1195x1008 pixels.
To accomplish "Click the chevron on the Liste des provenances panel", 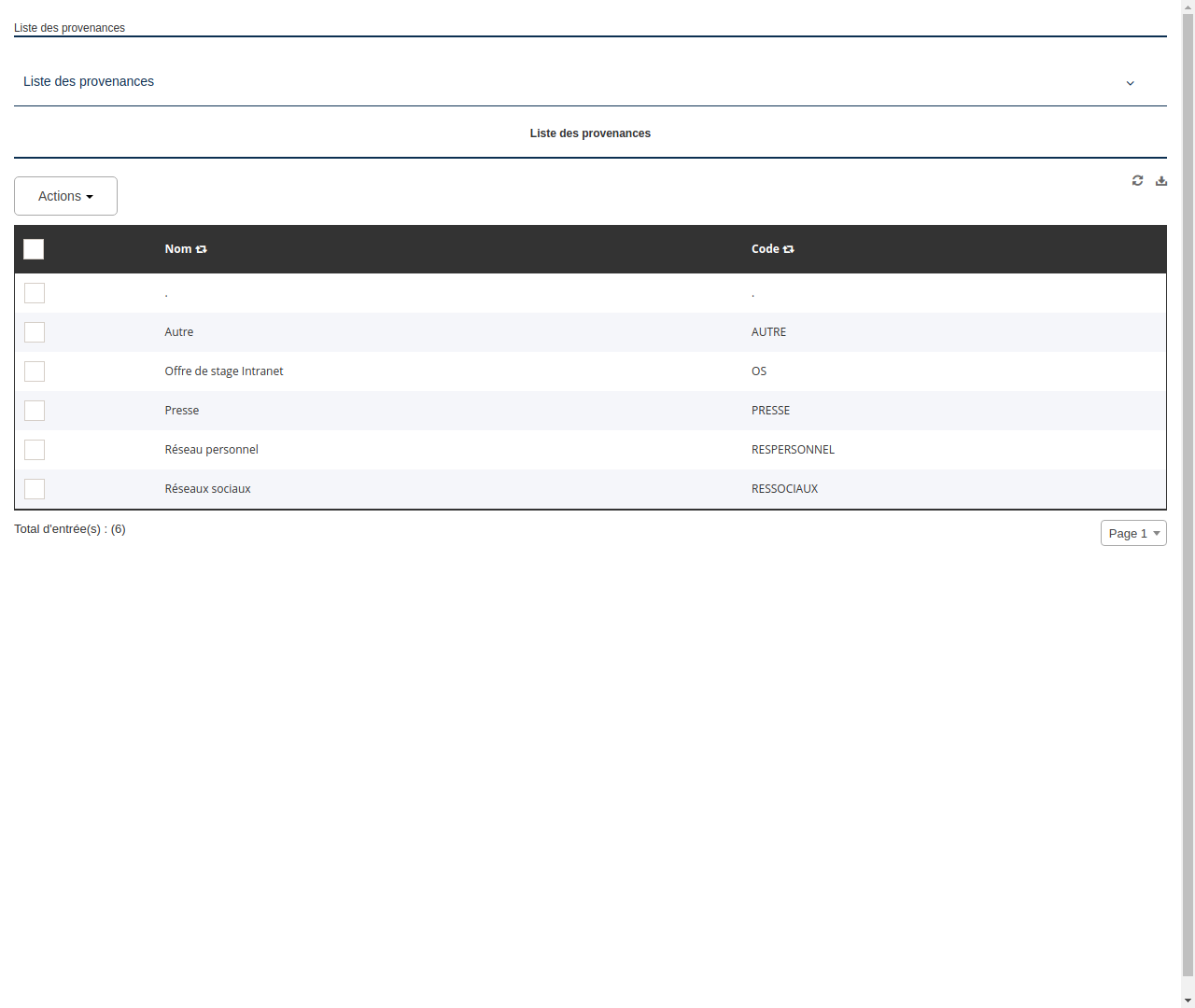I will pos(1130,83).
